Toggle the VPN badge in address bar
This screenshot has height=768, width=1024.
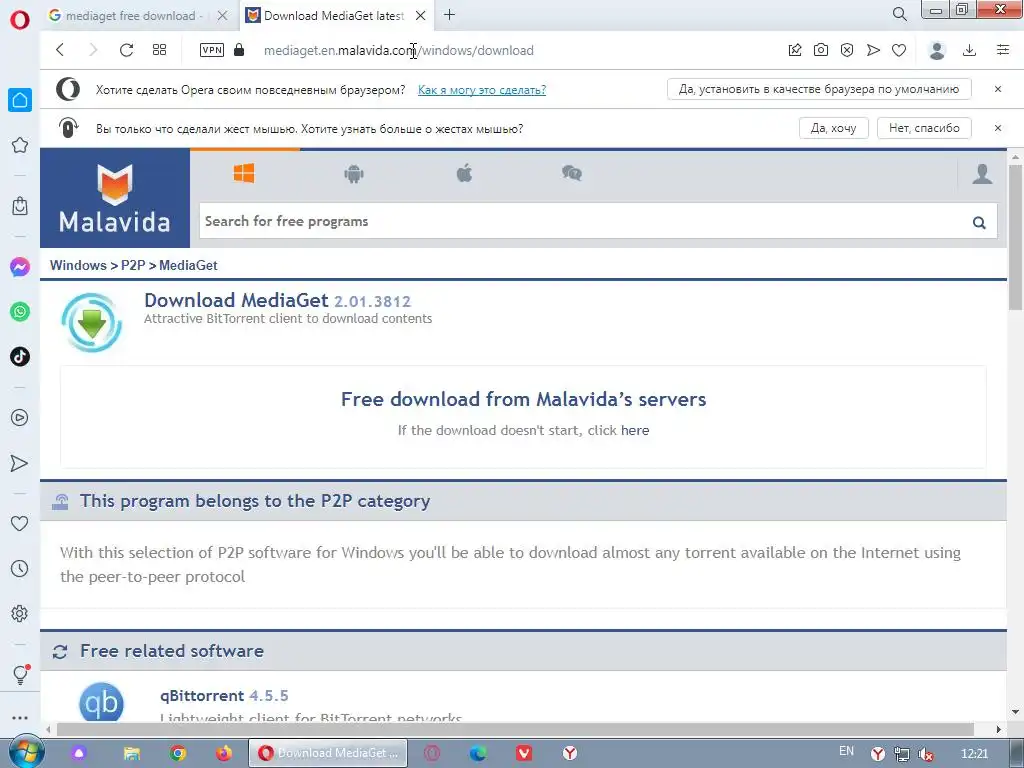212,50
